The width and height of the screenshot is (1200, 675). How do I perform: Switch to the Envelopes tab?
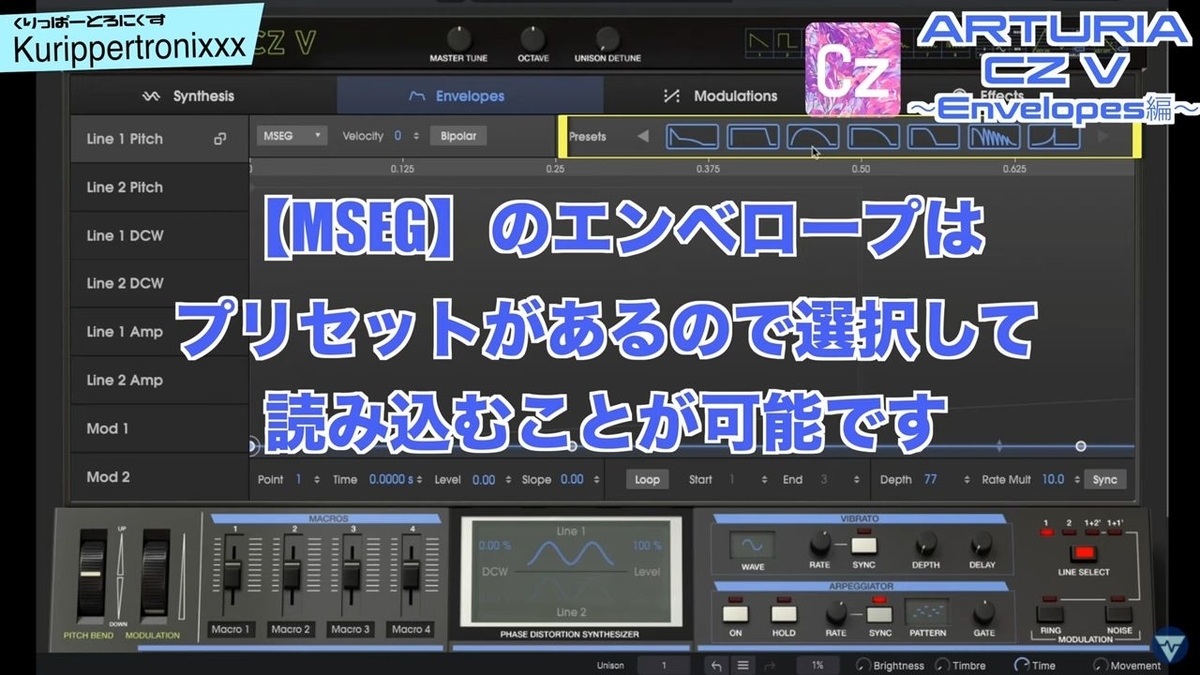tap(470, 96)
